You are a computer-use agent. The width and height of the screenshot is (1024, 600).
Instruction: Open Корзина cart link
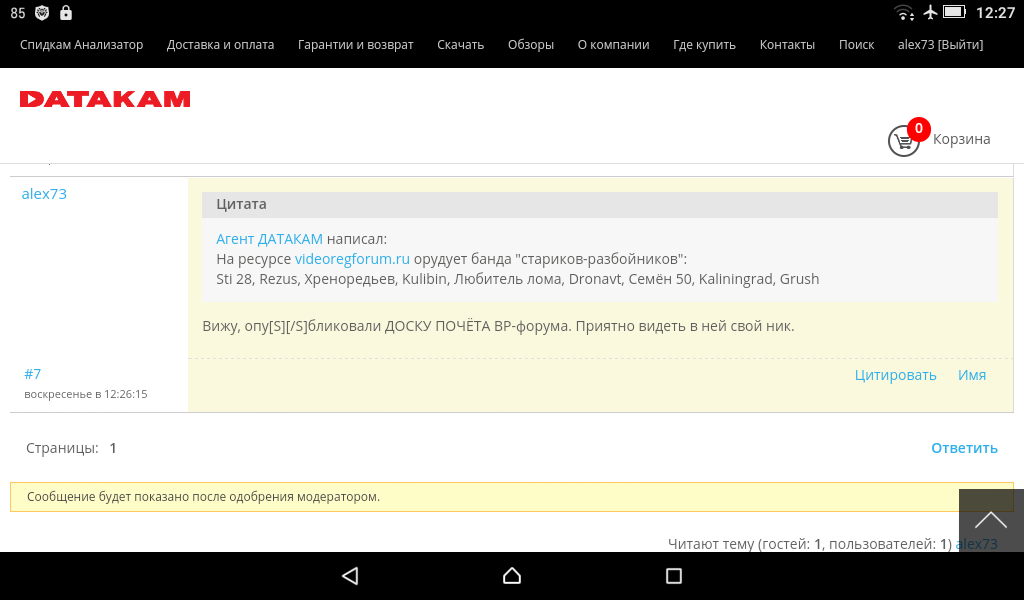(x=961, y=139)
